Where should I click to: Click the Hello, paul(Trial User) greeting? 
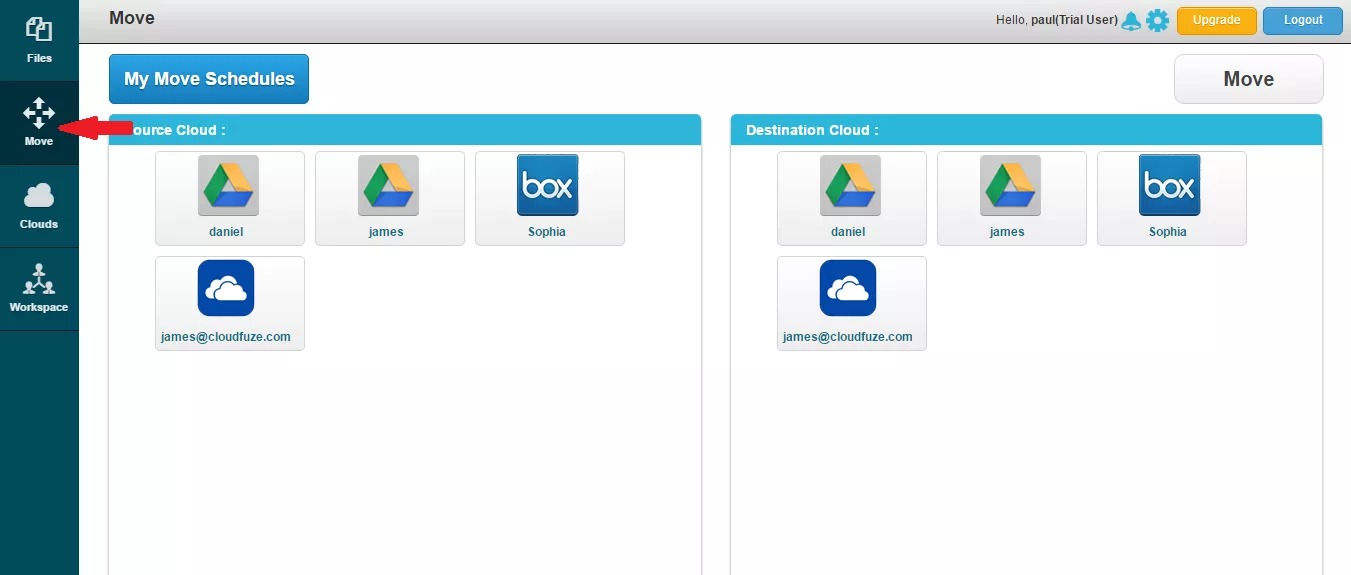[1057, 20]
